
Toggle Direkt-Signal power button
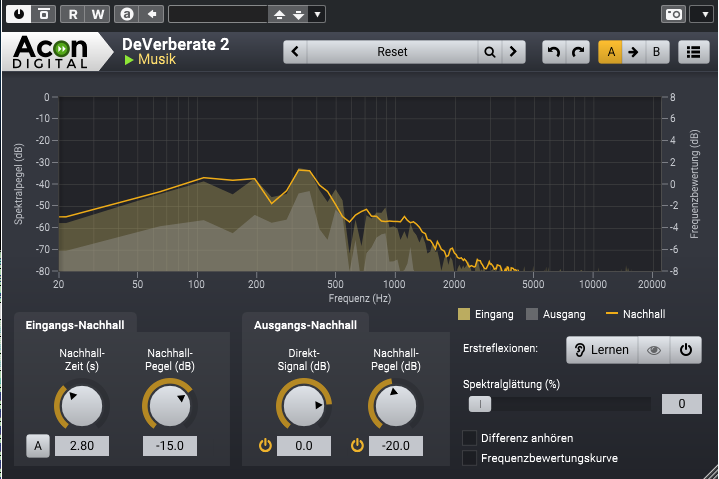[x=265, y=446]
